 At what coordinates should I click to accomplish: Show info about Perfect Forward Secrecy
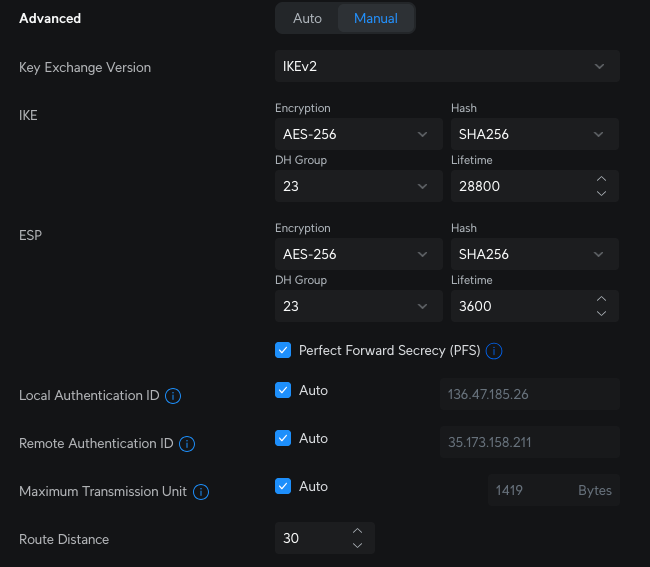pos(494,351)
